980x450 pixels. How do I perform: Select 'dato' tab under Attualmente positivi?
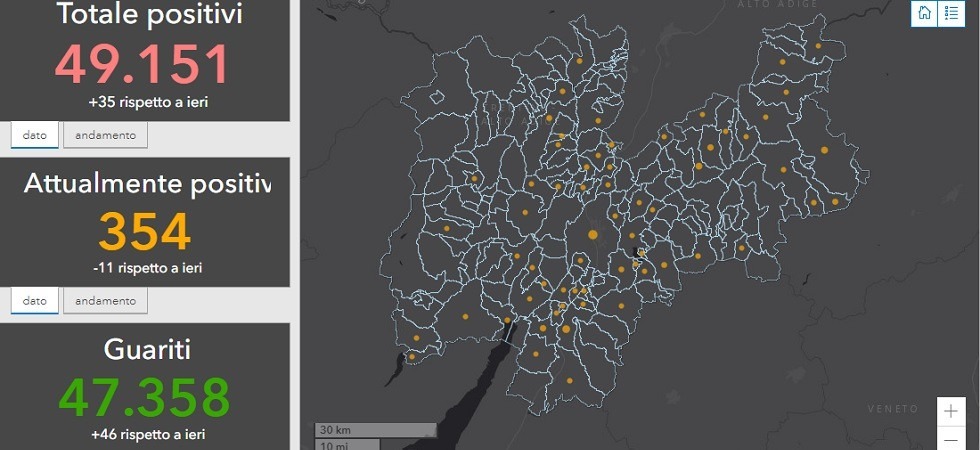(x=35, y=300)
